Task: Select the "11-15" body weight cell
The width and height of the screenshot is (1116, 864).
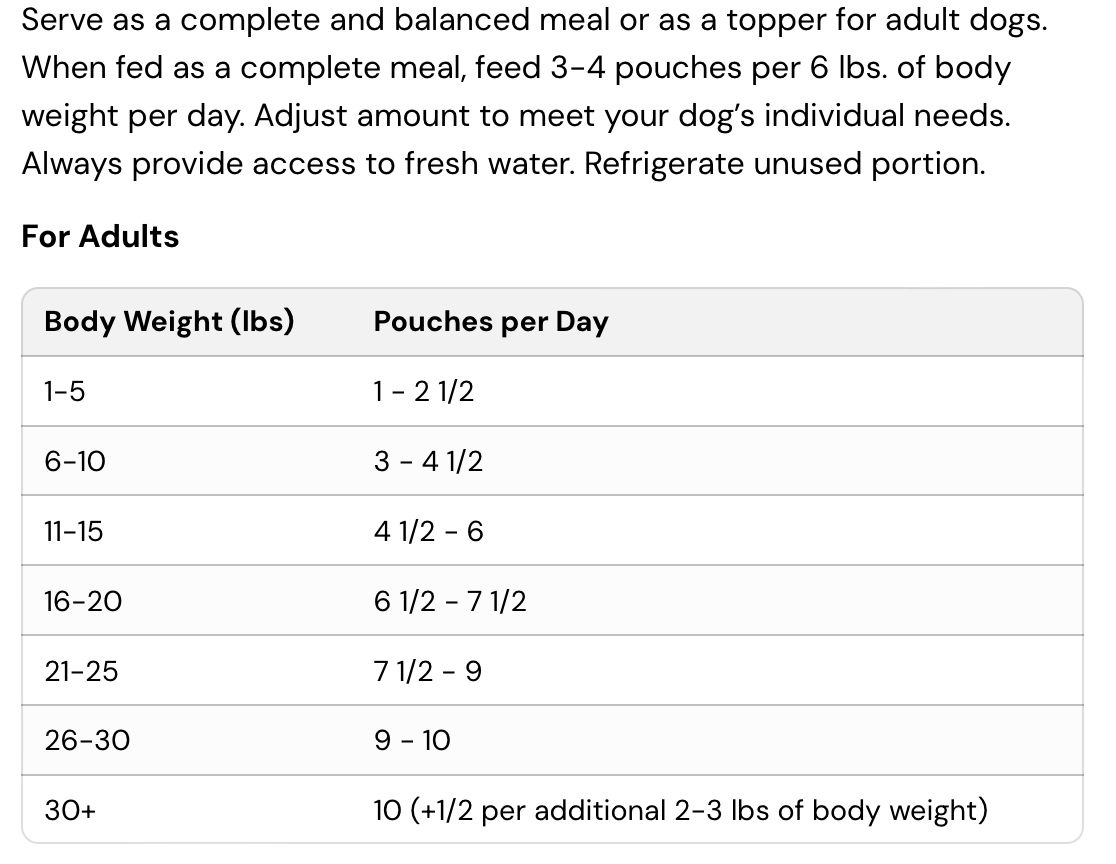Action: click(x=73, y=531)
